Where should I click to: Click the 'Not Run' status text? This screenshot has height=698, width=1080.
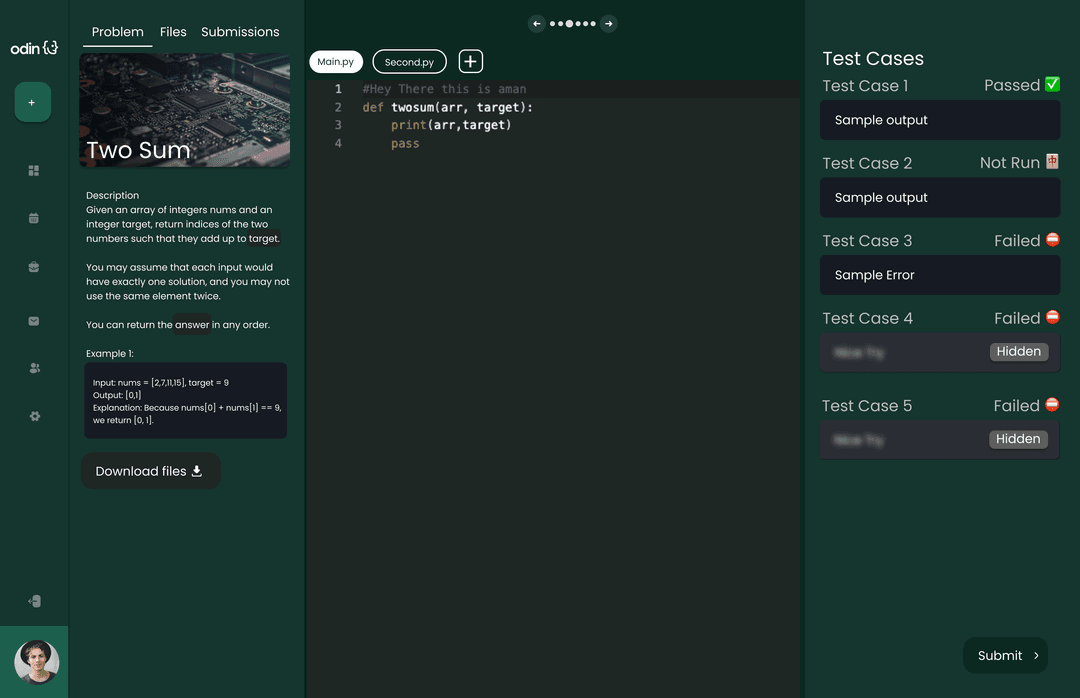1010,163
